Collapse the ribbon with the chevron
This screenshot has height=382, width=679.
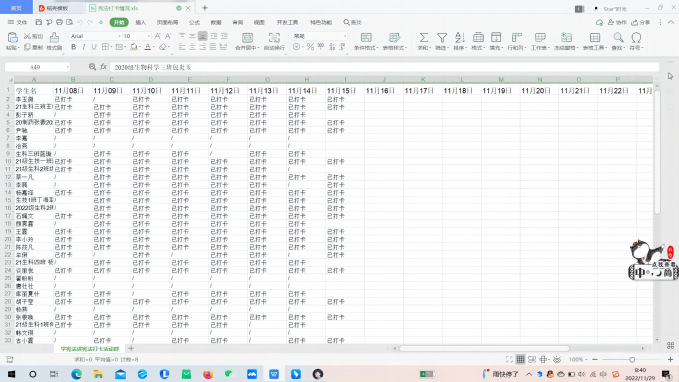(x=671, y=22)
